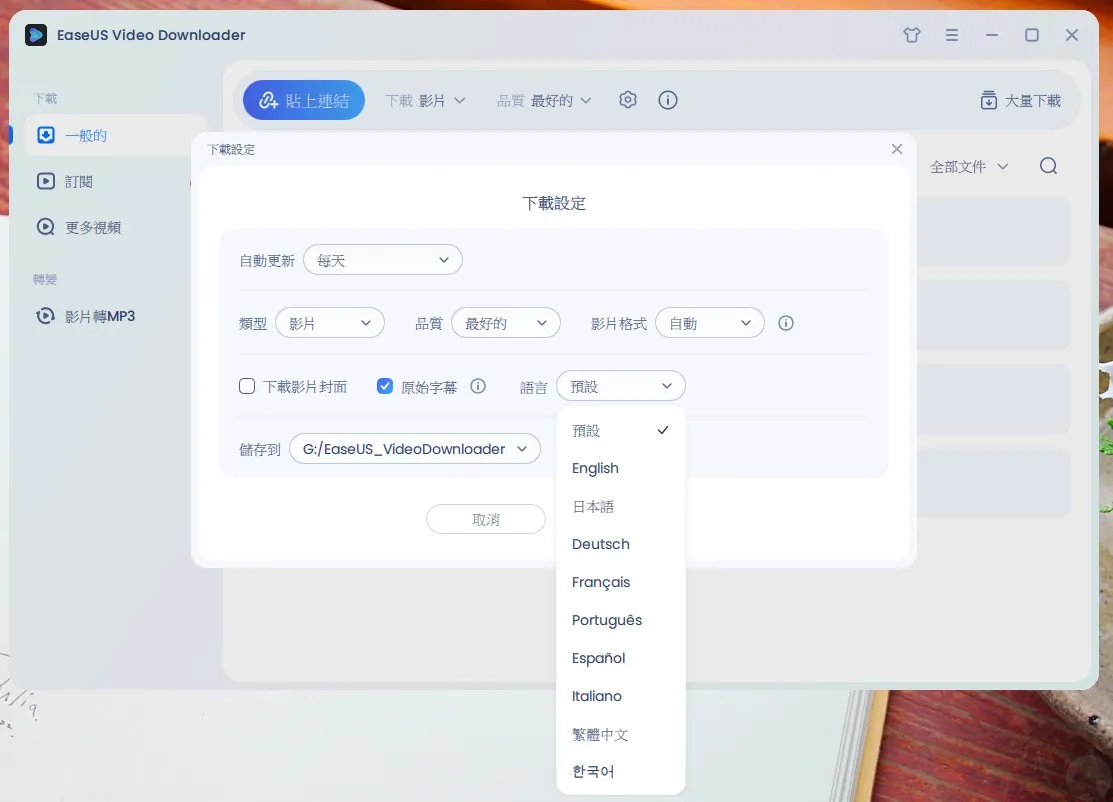The height and width of the screenshot is (802, 1113).
Task: Close the EaseUS Video Downloader window
Action: click(x=1072, y=35)
